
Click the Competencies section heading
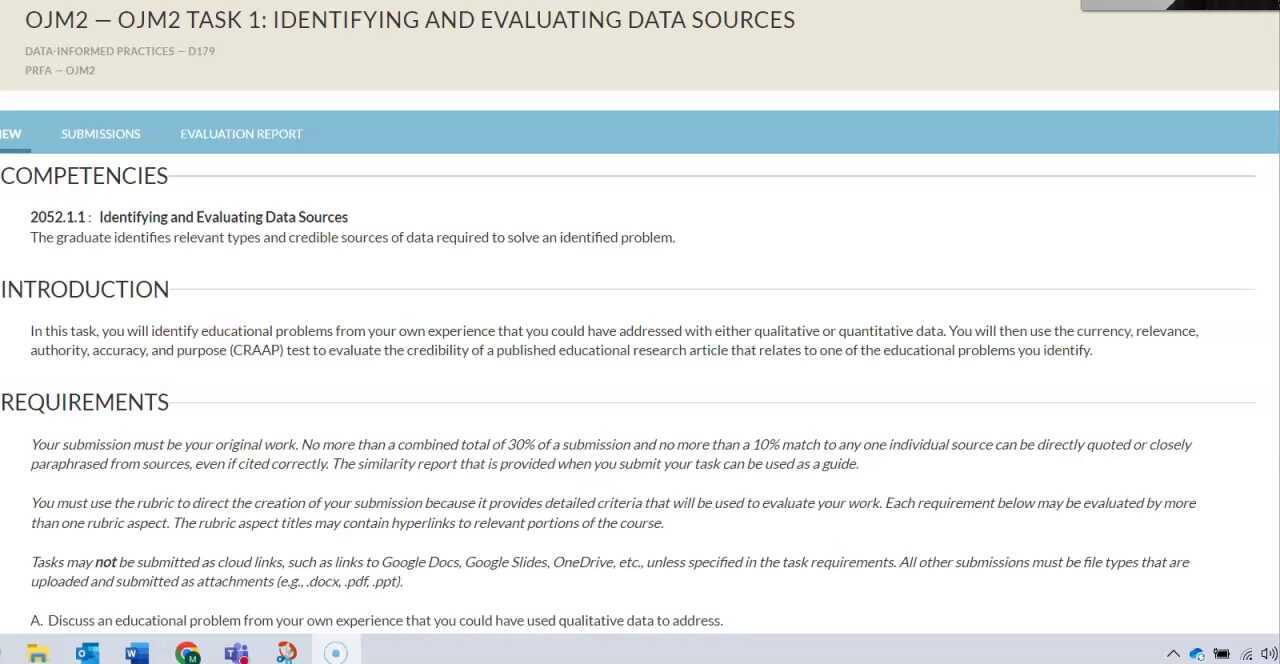point(84,176)
